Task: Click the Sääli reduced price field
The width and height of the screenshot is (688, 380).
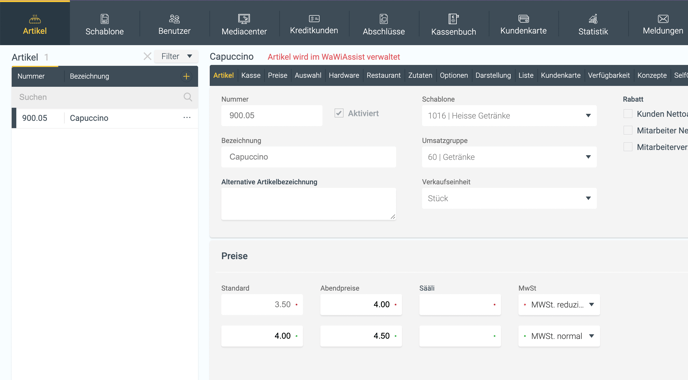Action: pyautogui.click(x=460, y=305)
